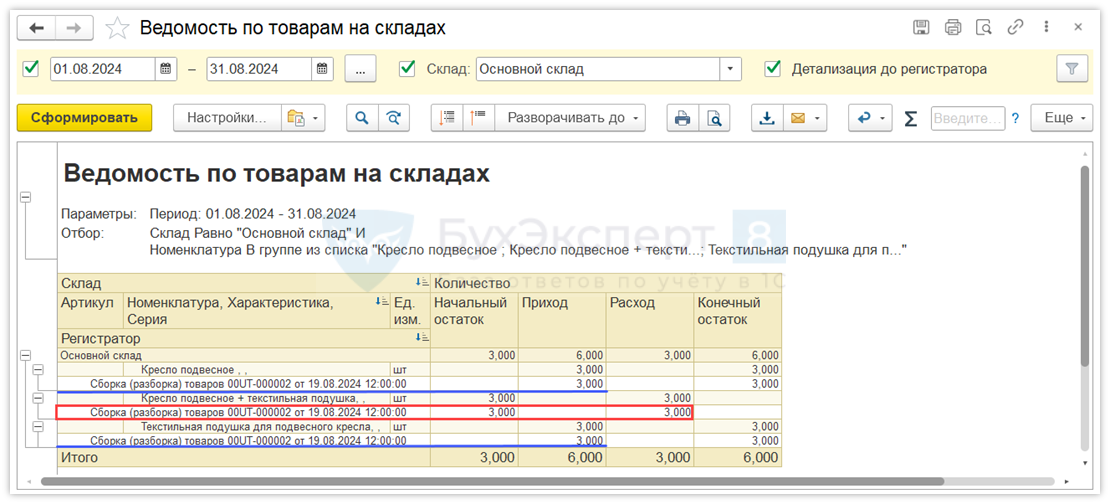The width and height of the screenshot is (1110, 504).
Task: Click the print icon in toolbar
Action: 682,118
